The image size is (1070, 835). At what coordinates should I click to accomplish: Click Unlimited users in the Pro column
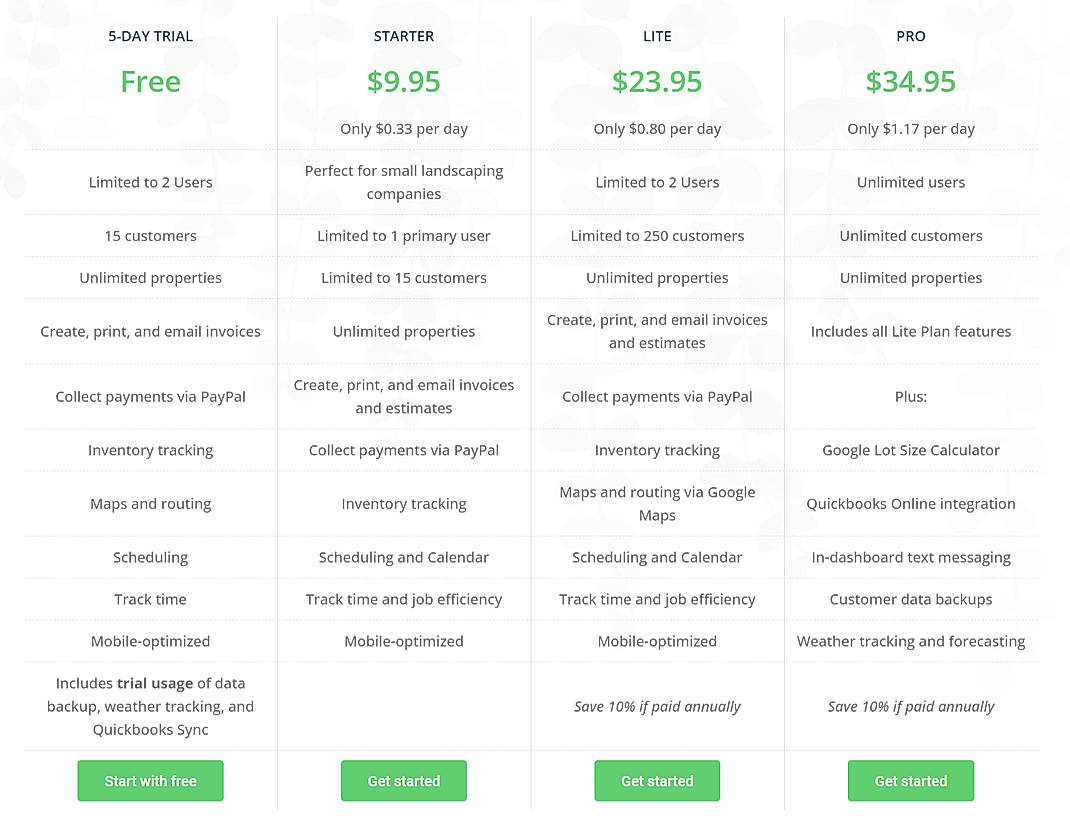910,182
